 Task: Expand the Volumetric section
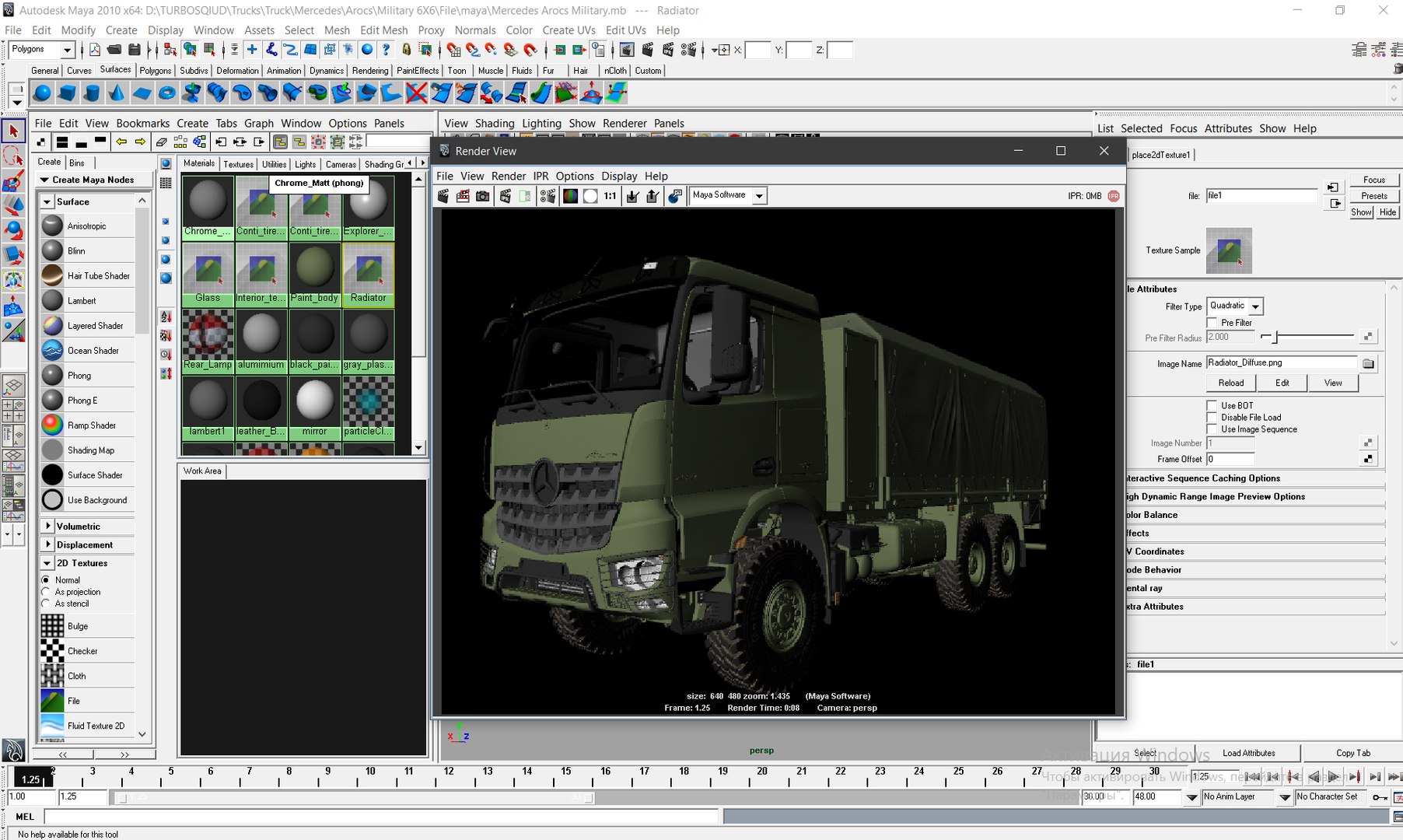[47, 527]
